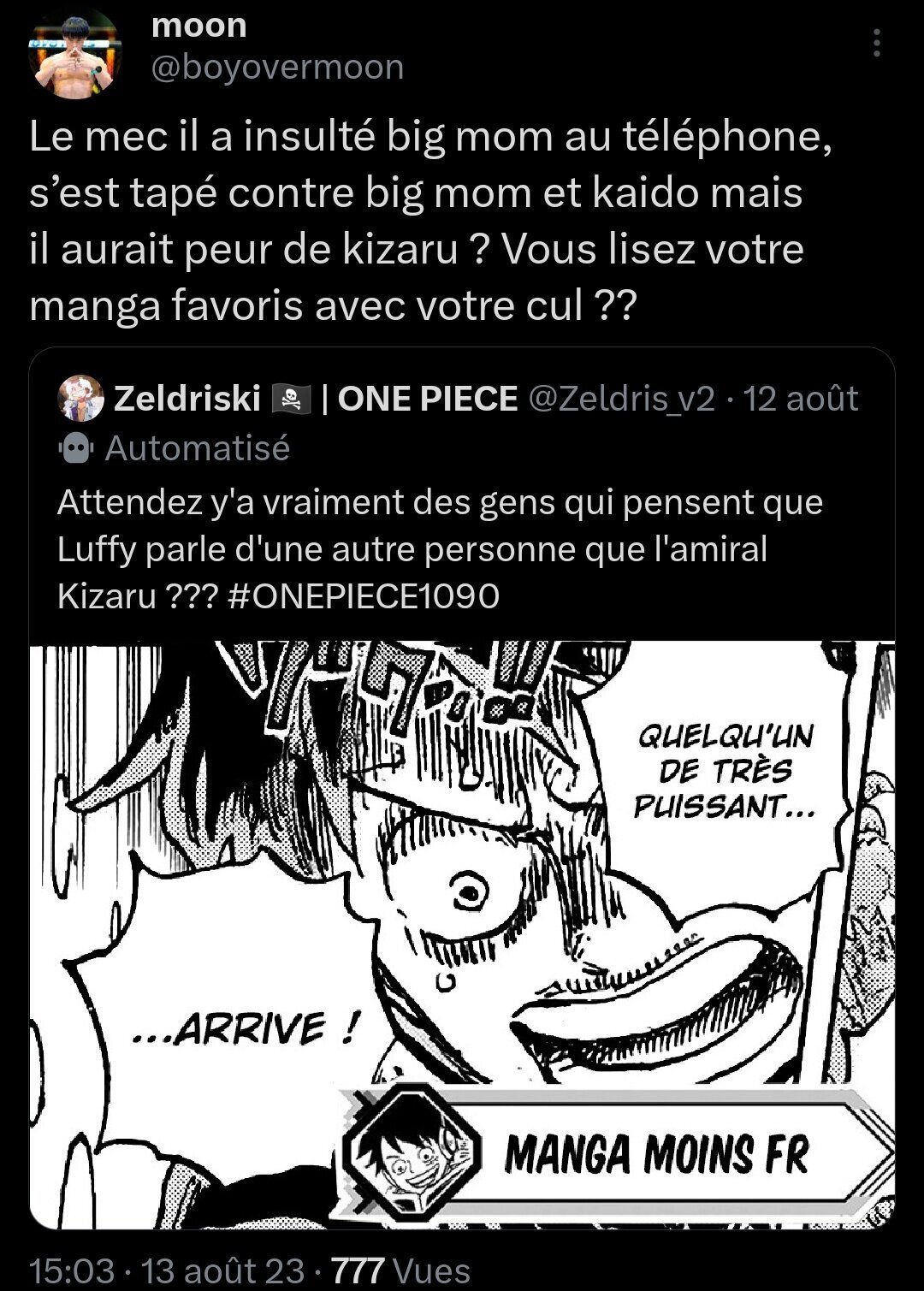Click the QUELQU'UN DE TRÈS PUISSANT speech bubble

(x=723, y=770)
